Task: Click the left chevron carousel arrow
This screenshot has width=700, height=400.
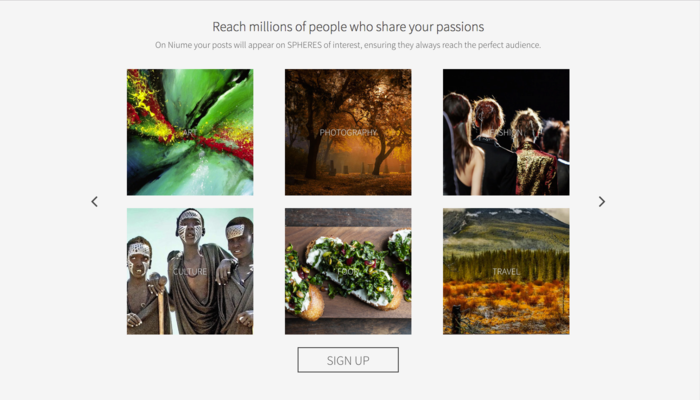Action: coord(95,201)
